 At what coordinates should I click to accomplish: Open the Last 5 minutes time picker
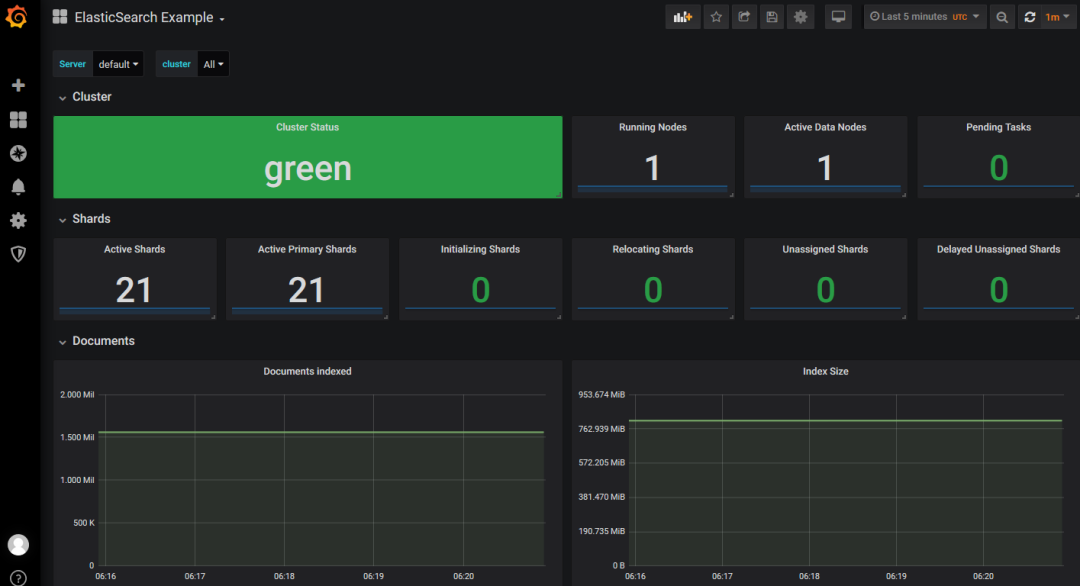[x=924, y=17]
